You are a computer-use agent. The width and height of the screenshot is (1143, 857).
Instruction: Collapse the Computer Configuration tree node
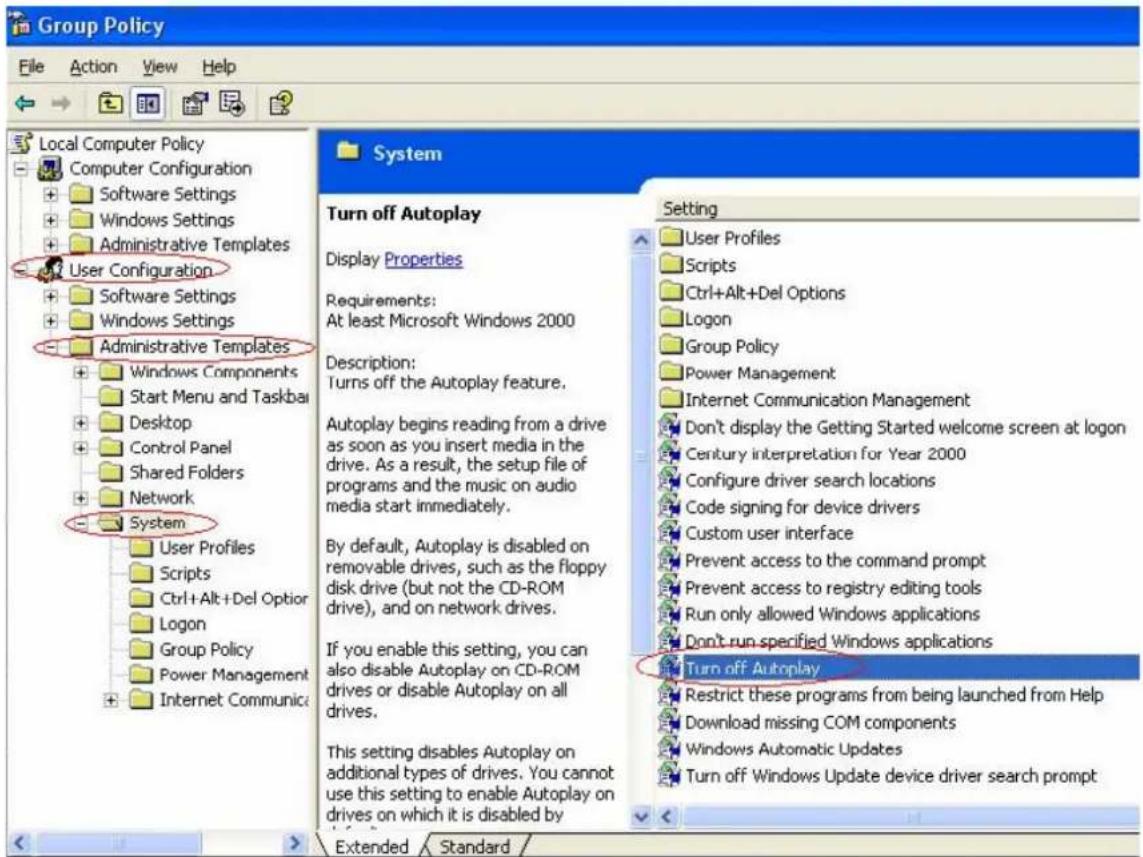(x=22, y=169)
